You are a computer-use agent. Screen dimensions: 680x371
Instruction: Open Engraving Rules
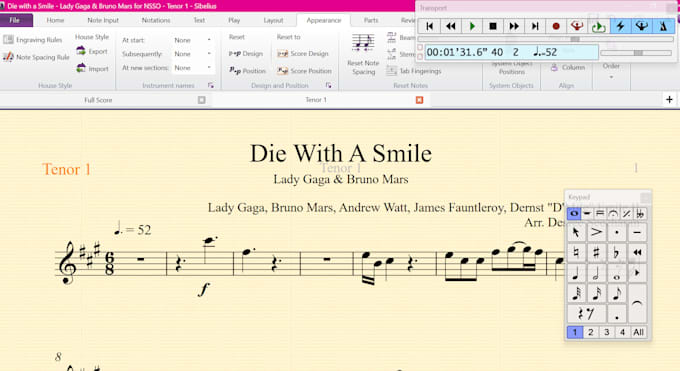pyautogui.click(x=33, y=40)
